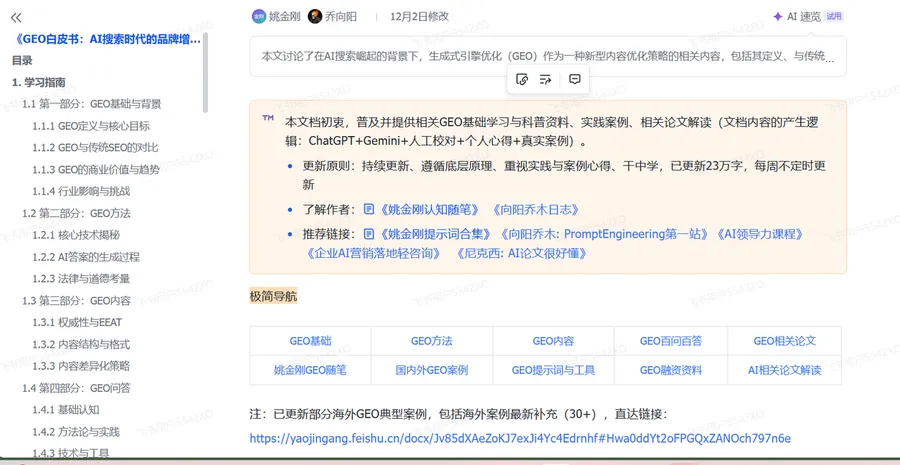
Task: Go to 1.3.3 内容差异化策略
Action: [x=81, y=366]
